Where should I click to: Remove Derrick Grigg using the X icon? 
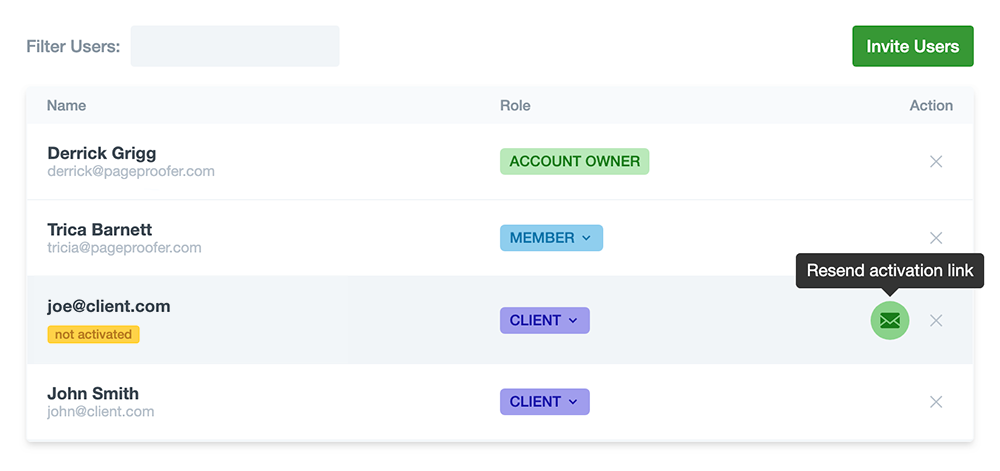[x=936, y=161]
